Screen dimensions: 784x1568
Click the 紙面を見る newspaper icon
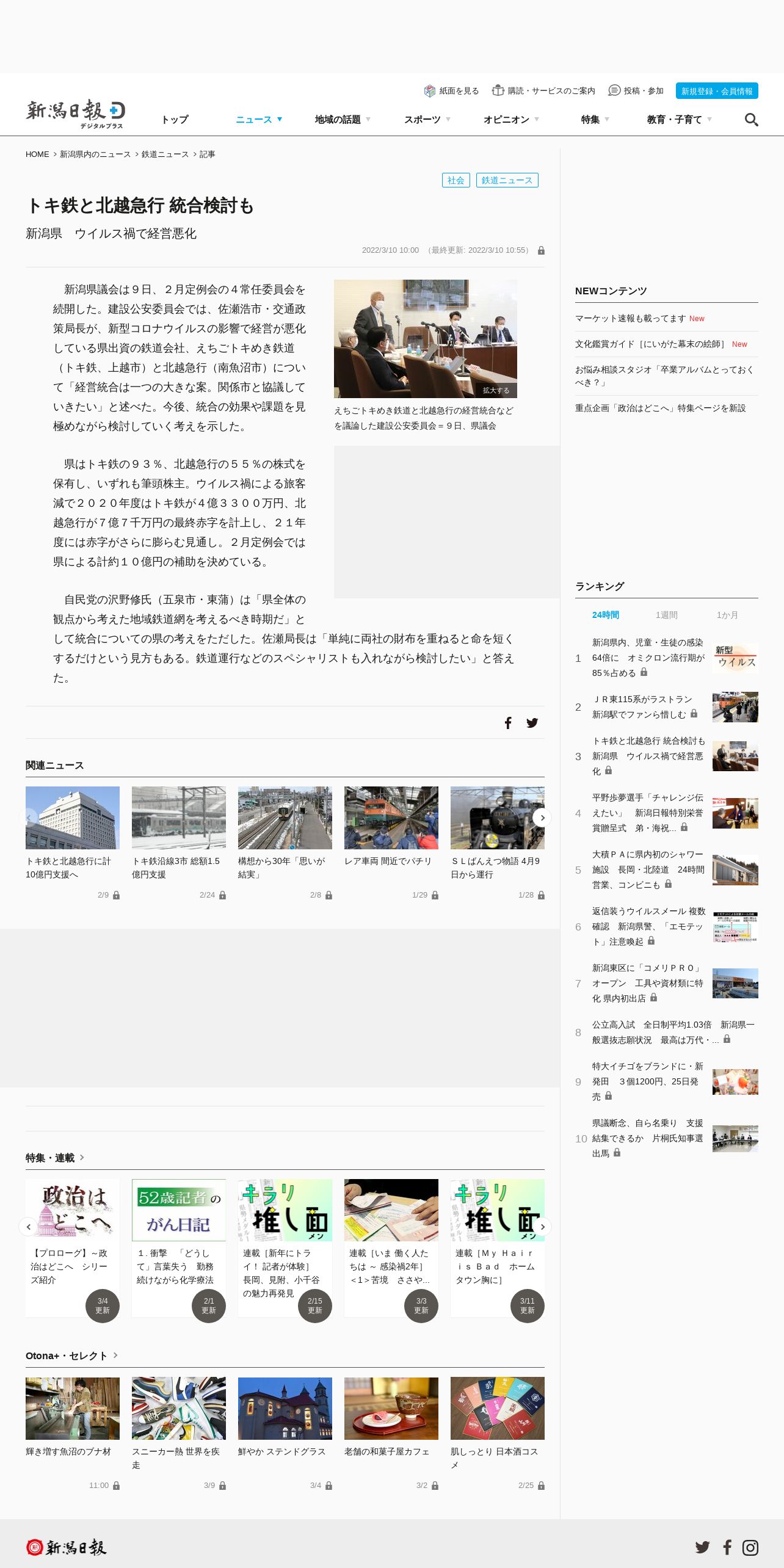click(x=430, y=91)
